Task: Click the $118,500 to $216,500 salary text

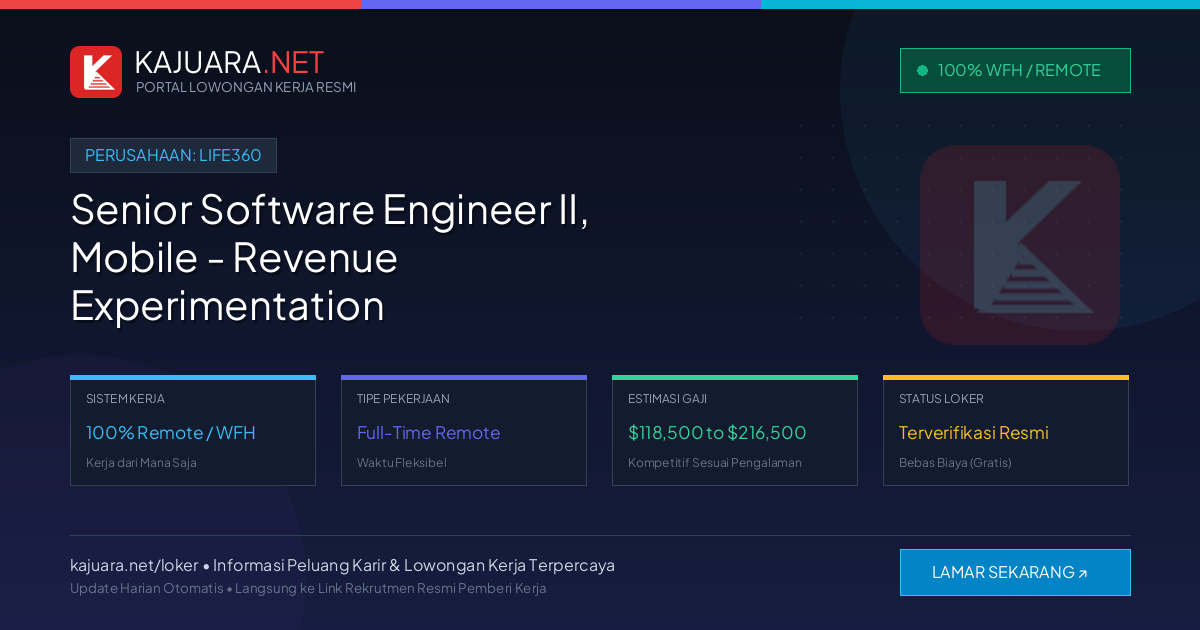Action: coord(717,433)
